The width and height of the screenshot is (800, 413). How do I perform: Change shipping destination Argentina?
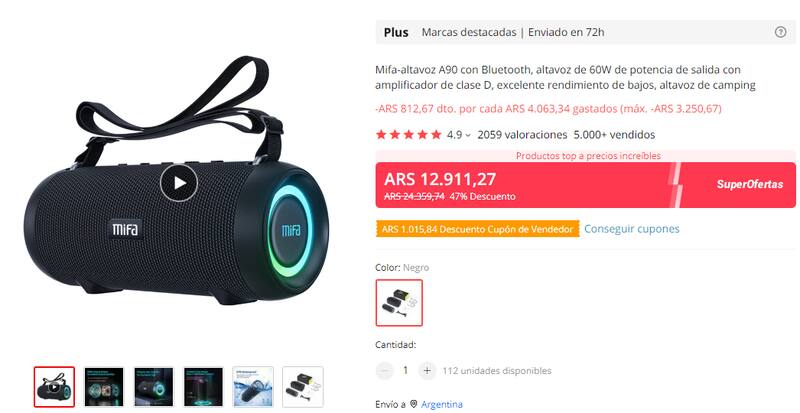[442, 404]
